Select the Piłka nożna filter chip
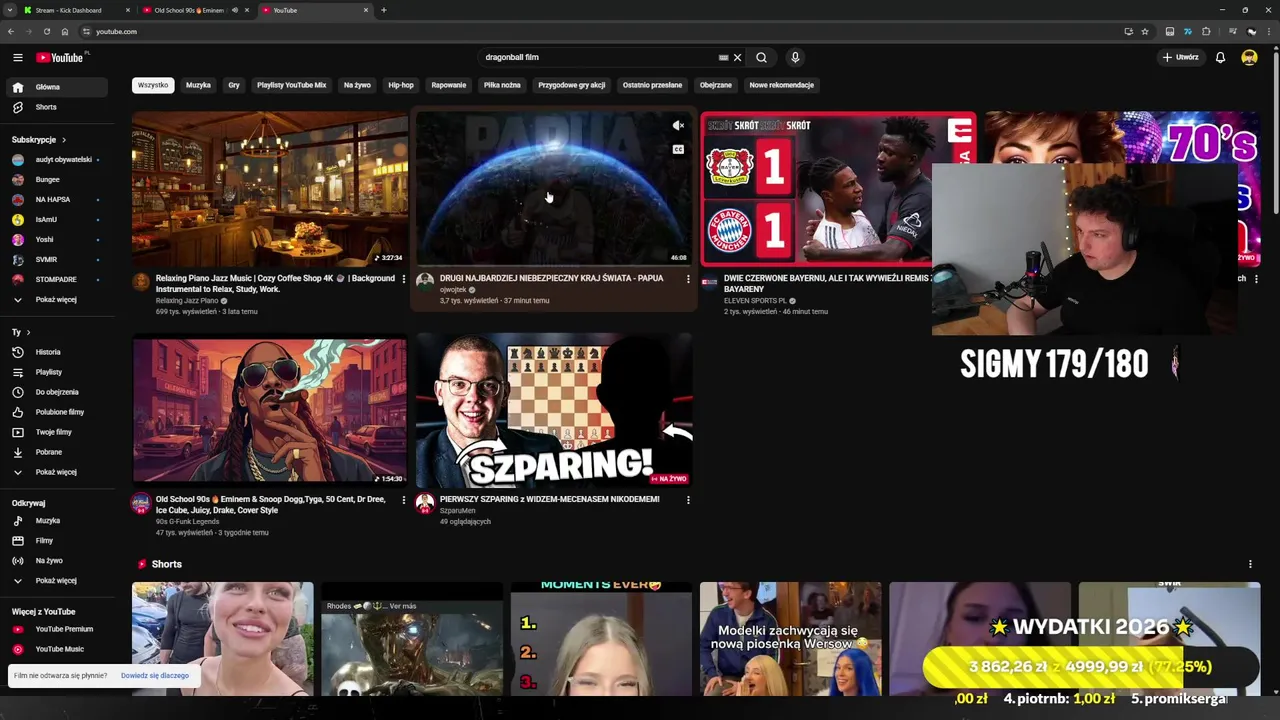Image resolution: width=1280 pixels, height=720 pixels. point(502,85)
